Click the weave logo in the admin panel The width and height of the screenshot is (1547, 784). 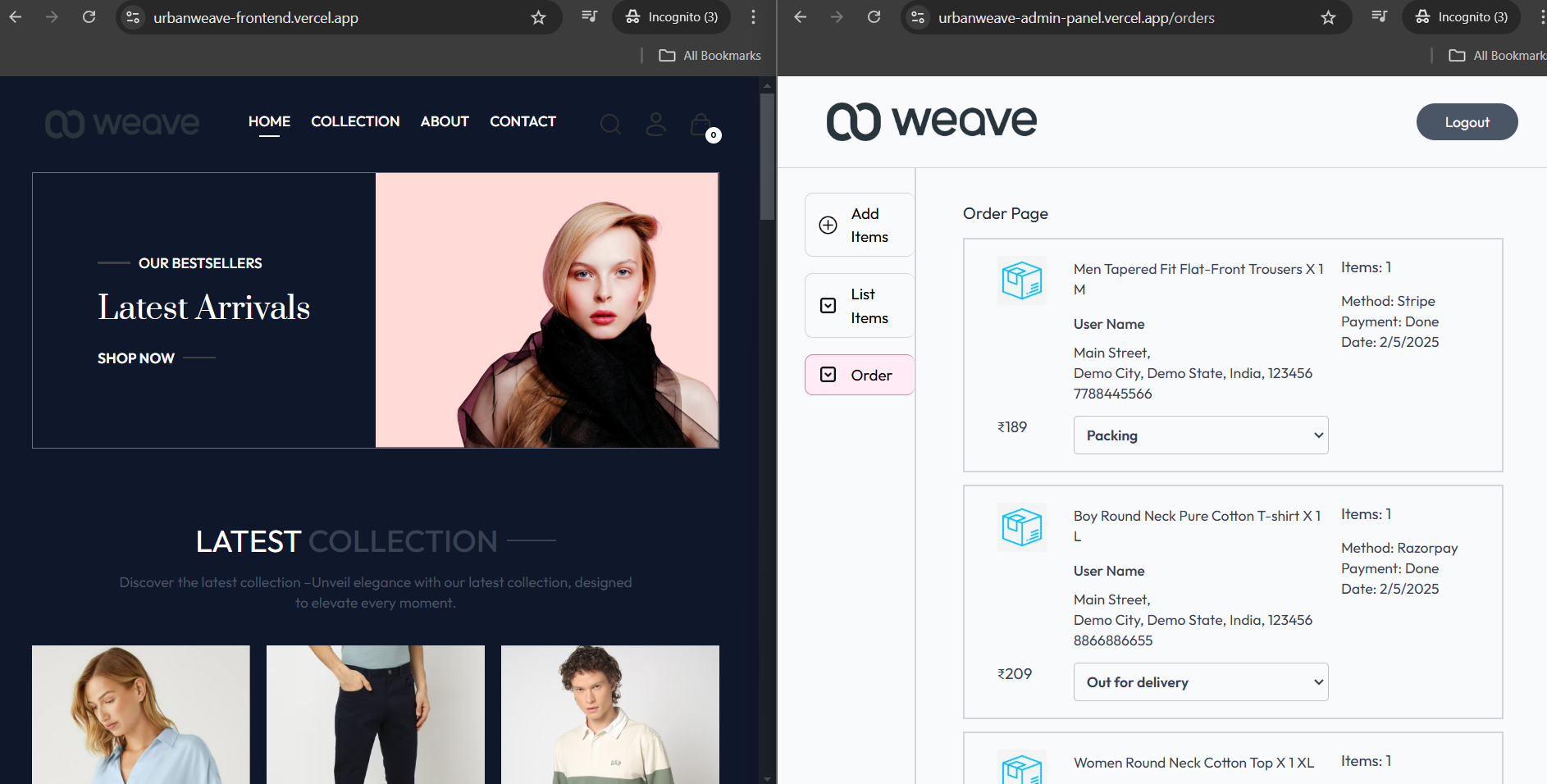tap(932, 121)
